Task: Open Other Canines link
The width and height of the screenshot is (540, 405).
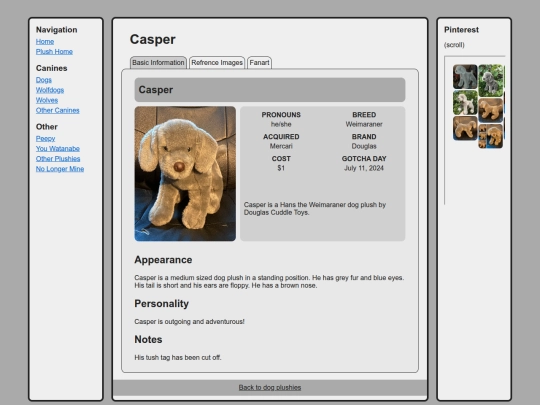Action: coord(58,110)
